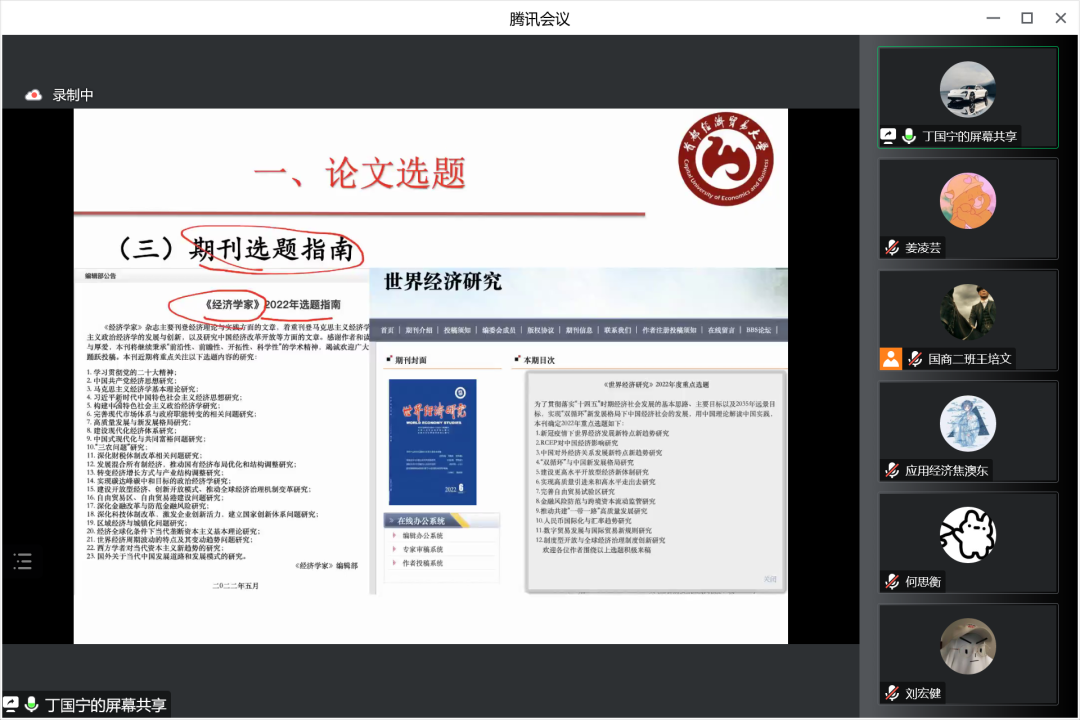Click the 世界经济研究 website banner title
Viewport: 1080px width, 720px height.
pos(442,281)
